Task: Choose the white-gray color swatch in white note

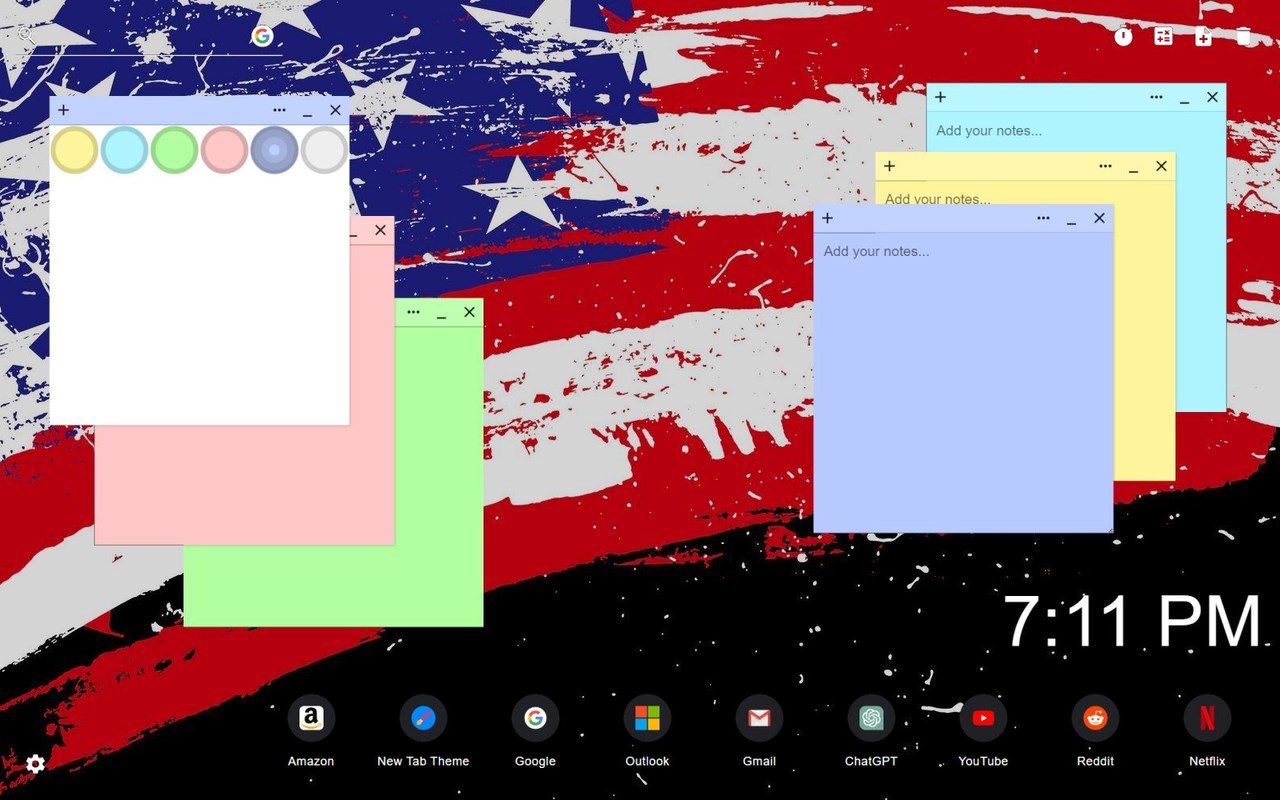Action: point(324,150)
